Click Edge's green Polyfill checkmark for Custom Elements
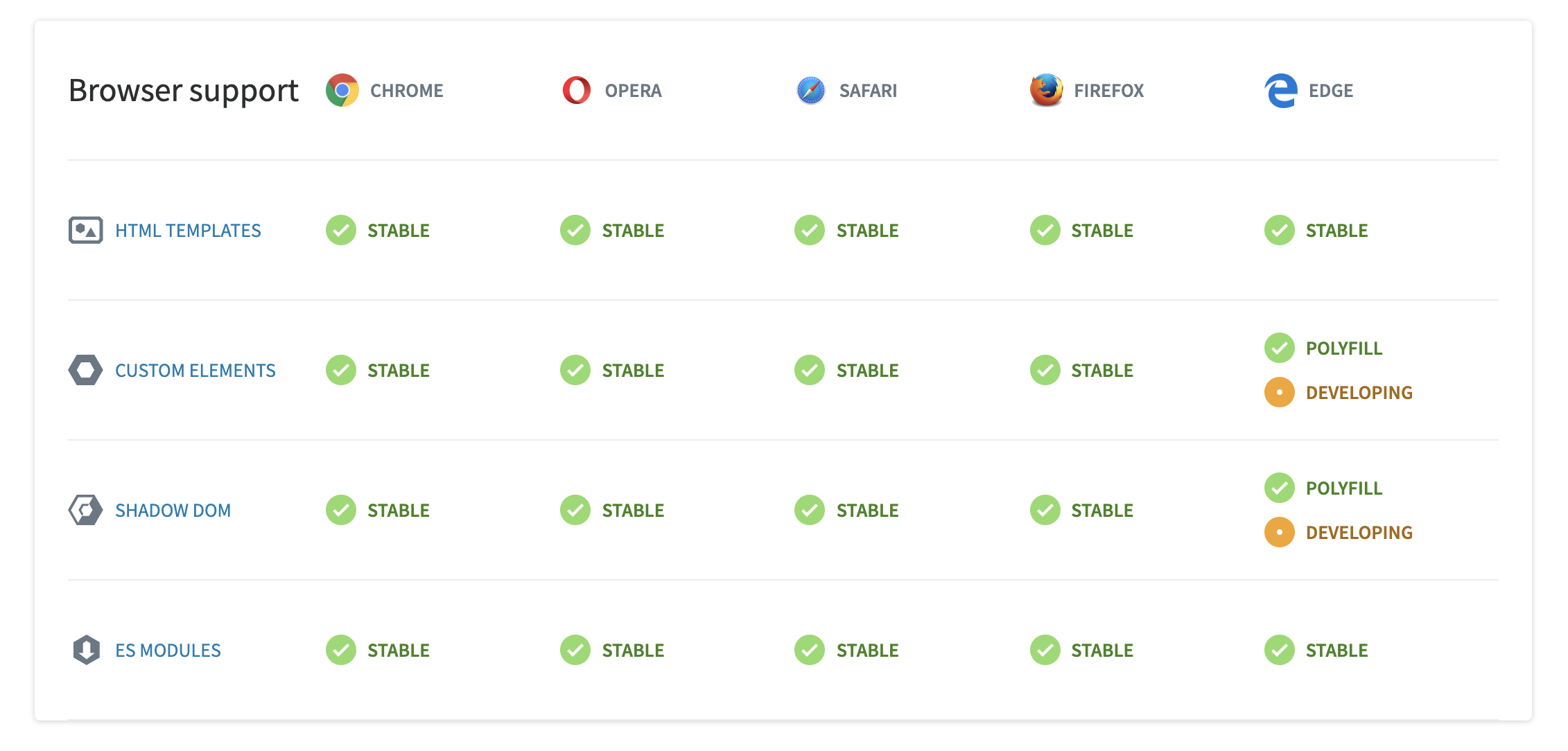The height and width of the screenshot is (751, 1568). tap(1280, 348)
